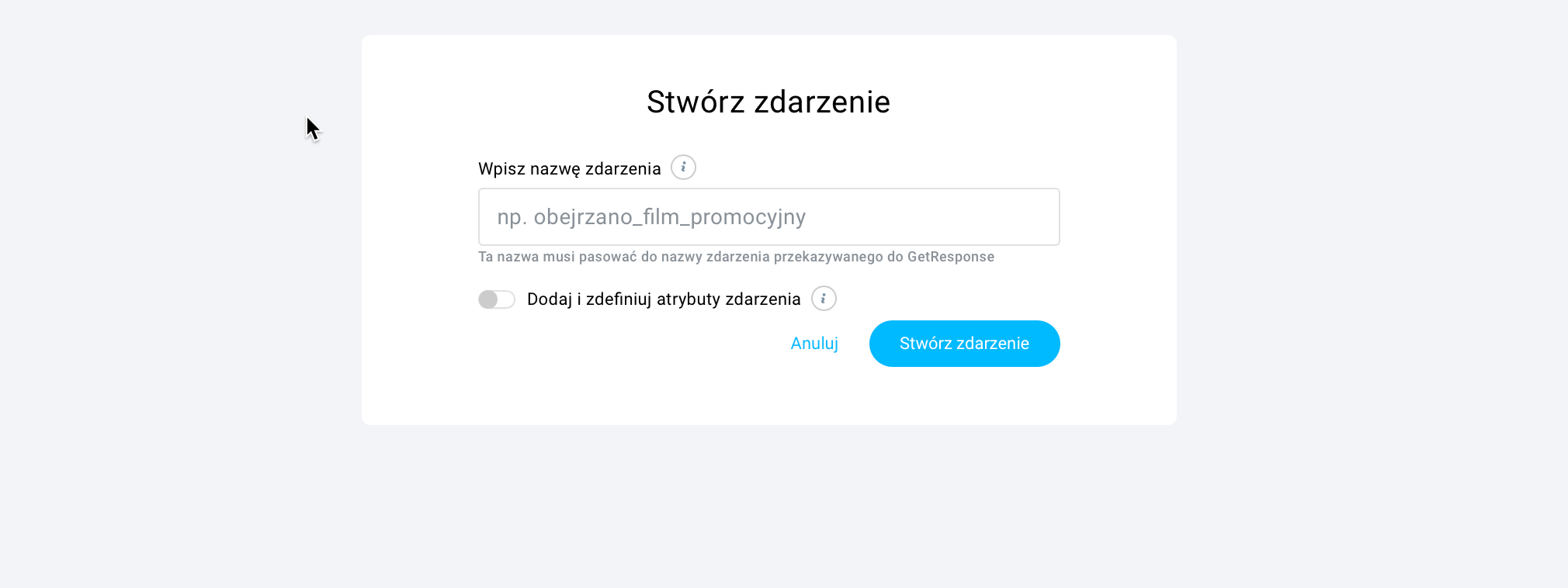Open info tooltip beside event name label
The image size is (1568, 588).
(x=683, y=167)
